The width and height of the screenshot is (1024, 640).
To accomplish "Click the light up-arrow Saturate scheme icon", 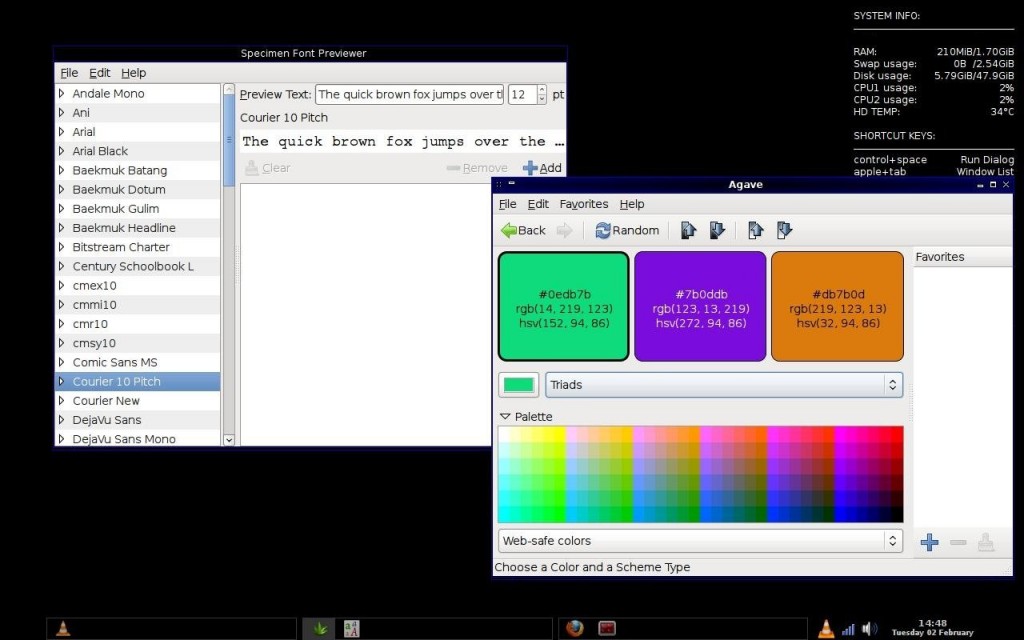I will click(756, 230).
